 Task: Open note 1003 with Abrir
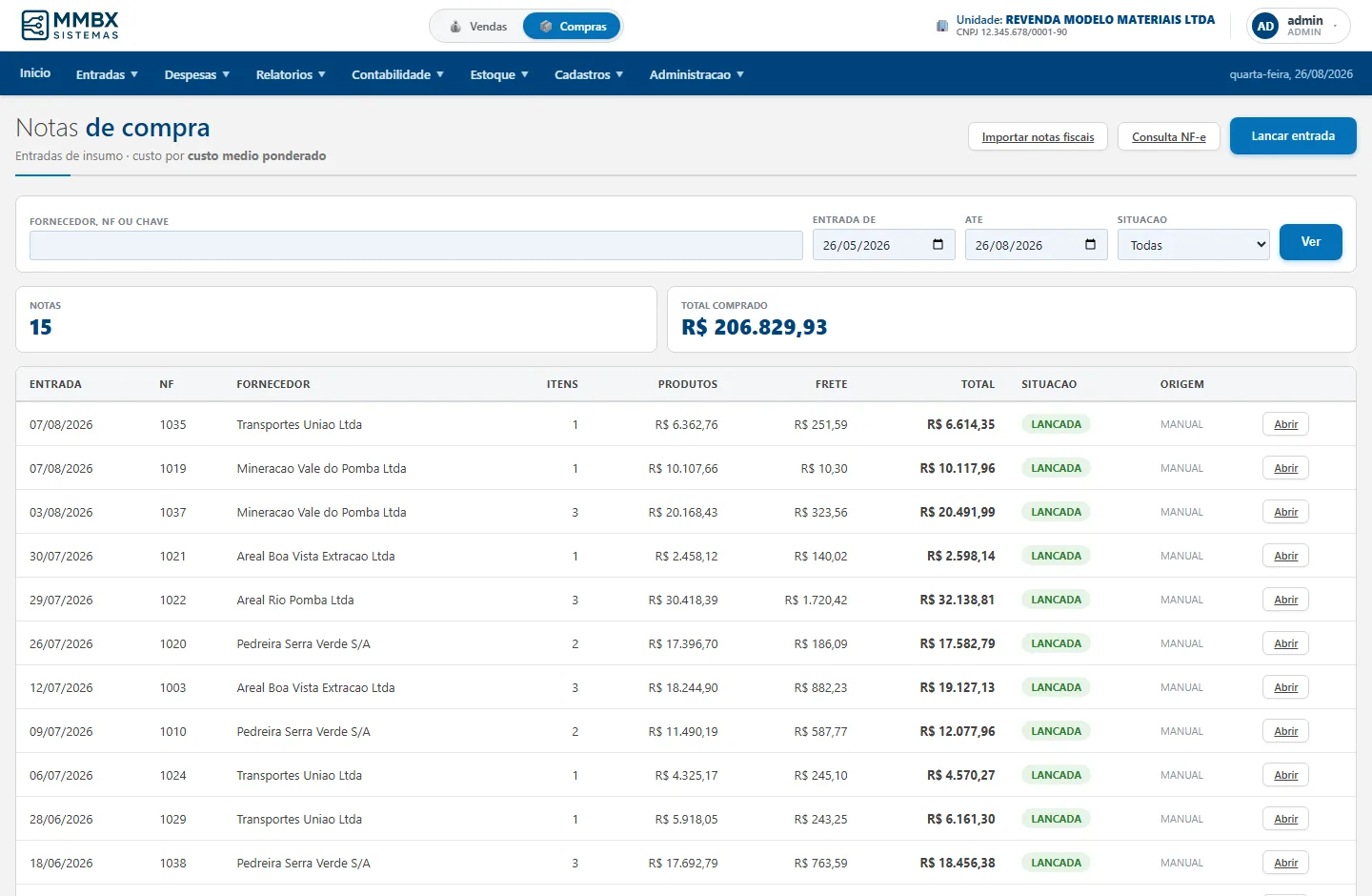pos(1286,687)
